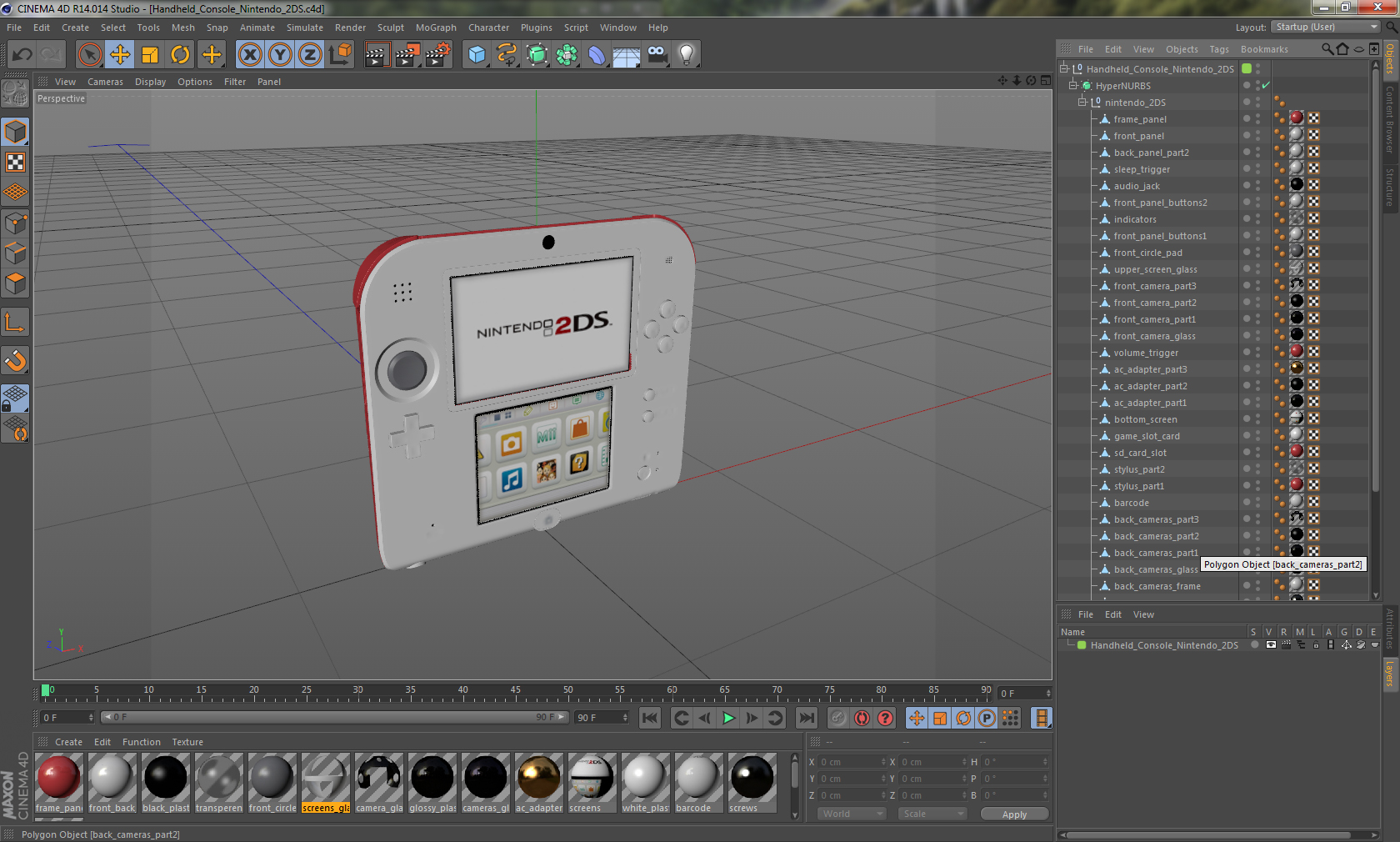Render to Picture Viewer

coord(407,55)
